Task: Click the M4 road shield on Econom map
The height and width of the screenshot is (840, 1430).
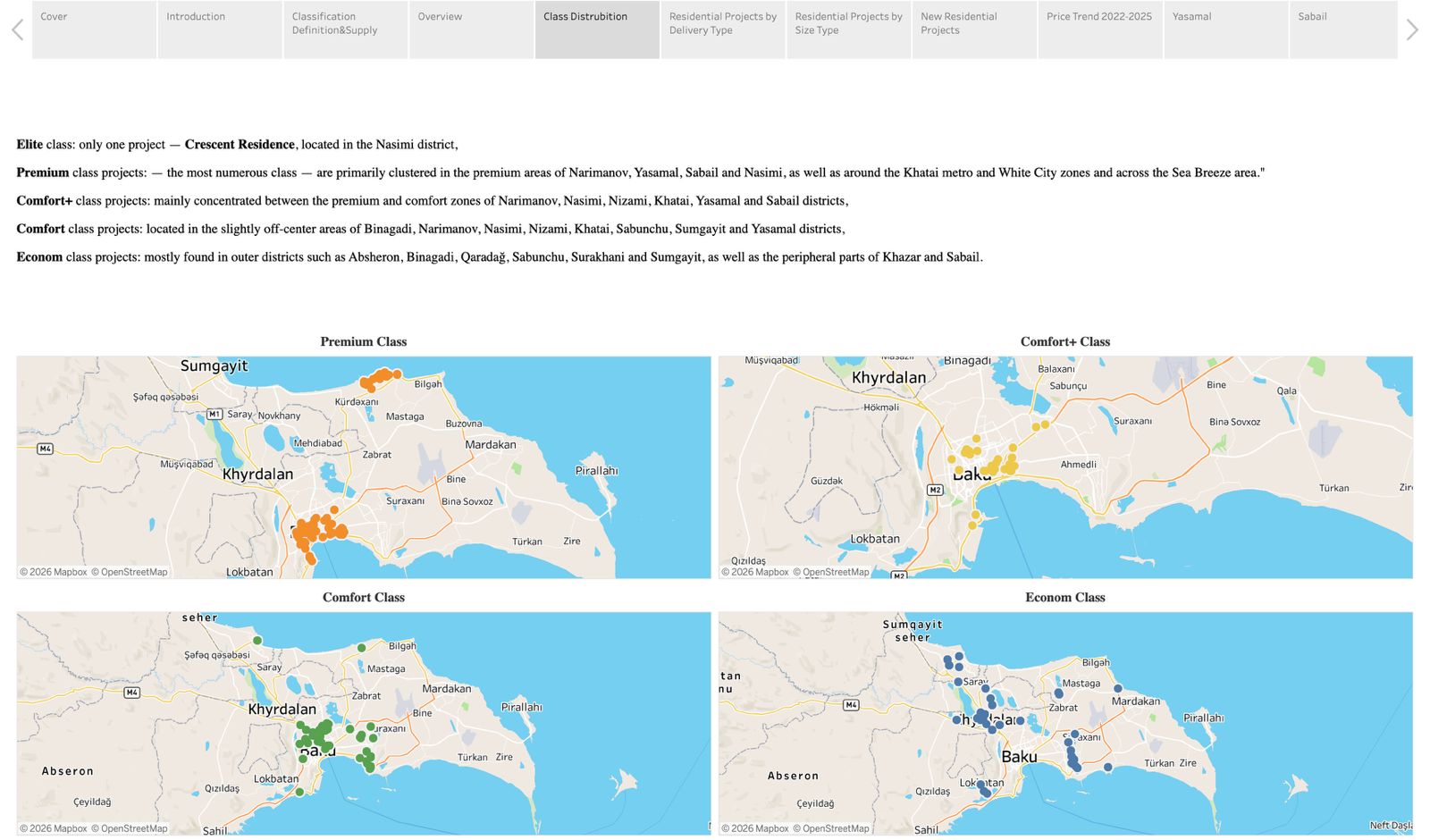Action: (x=851, y=705)
